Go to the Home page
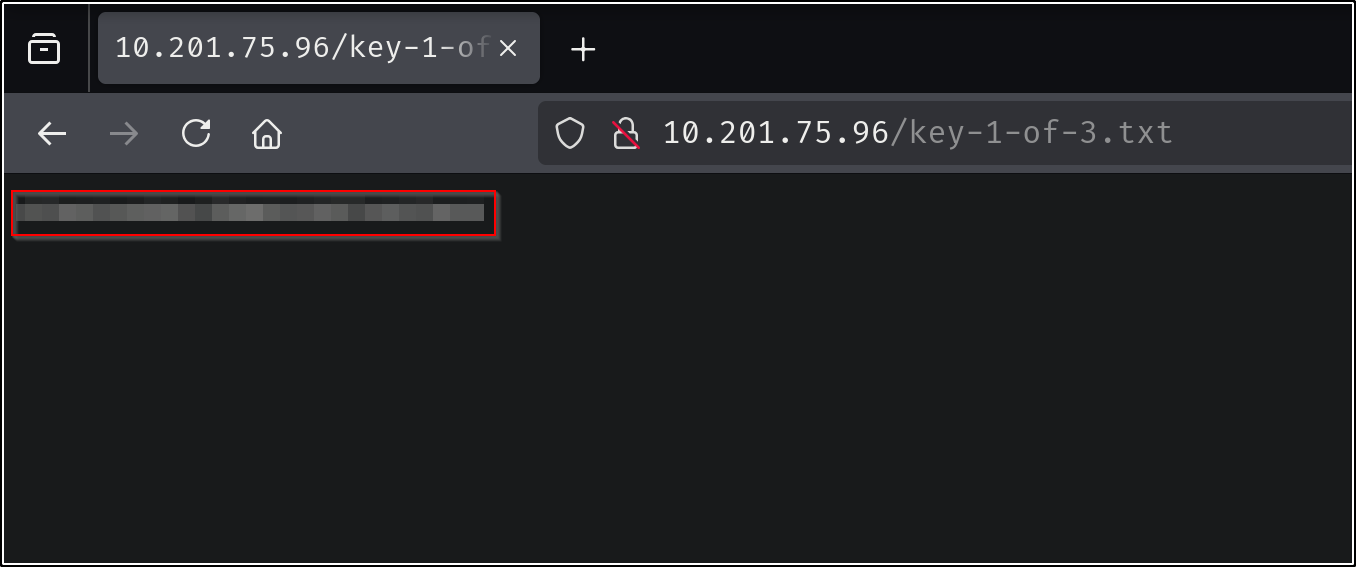 click(267, 133)
